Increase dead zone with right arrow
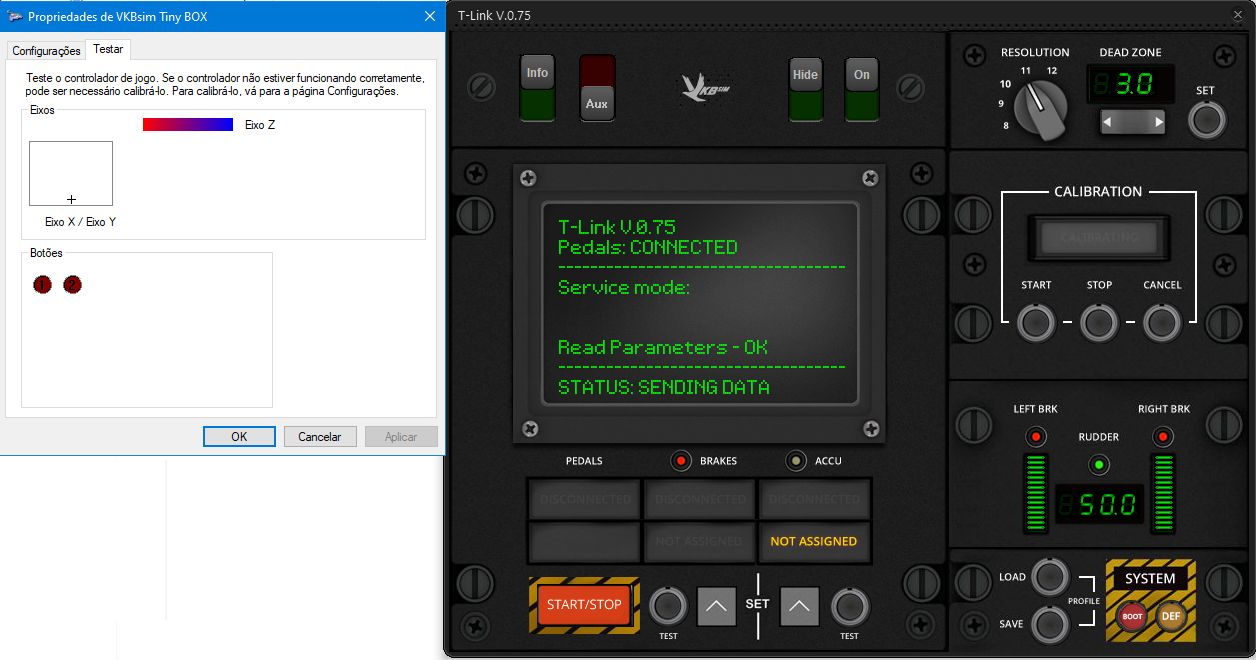The image size is (1256, 660). tap(1158, 122)
